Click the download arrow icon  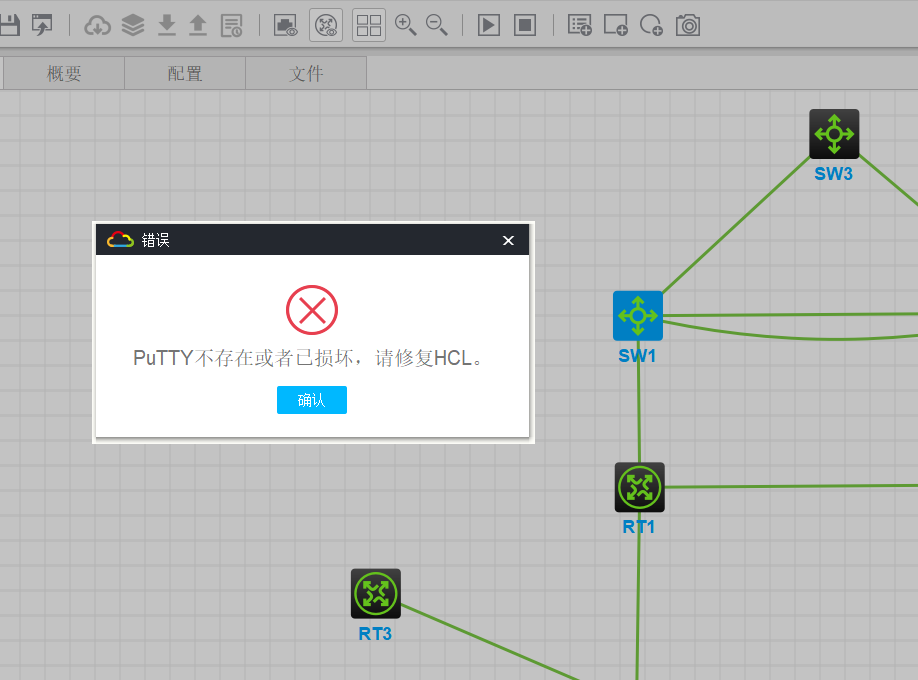point(167,25)
